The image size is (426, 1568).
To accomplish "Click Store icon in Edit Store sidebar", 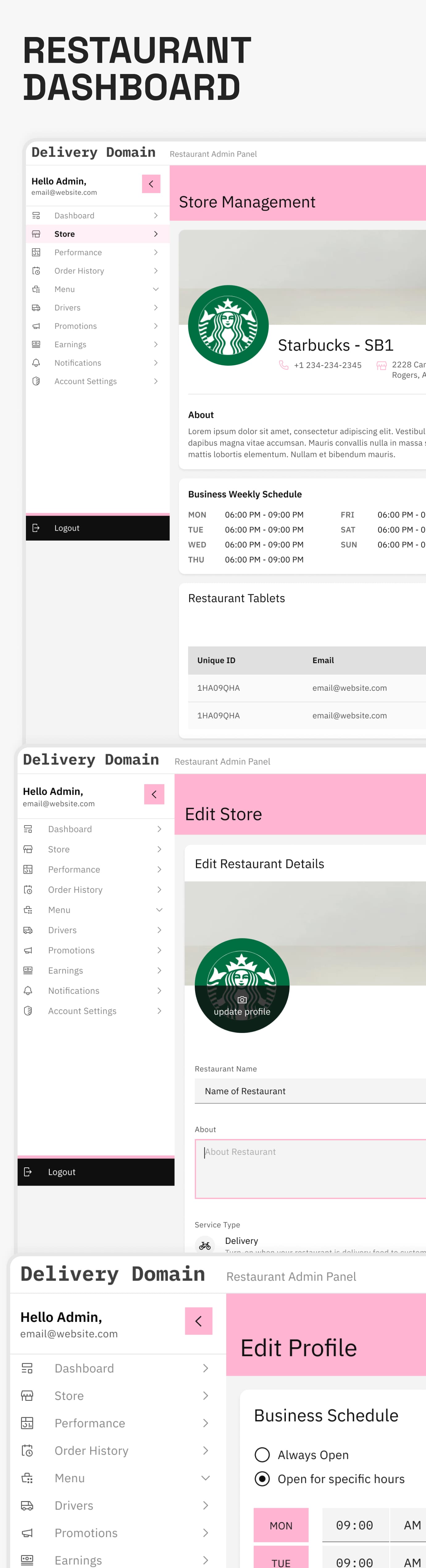I will coord(28,849).
